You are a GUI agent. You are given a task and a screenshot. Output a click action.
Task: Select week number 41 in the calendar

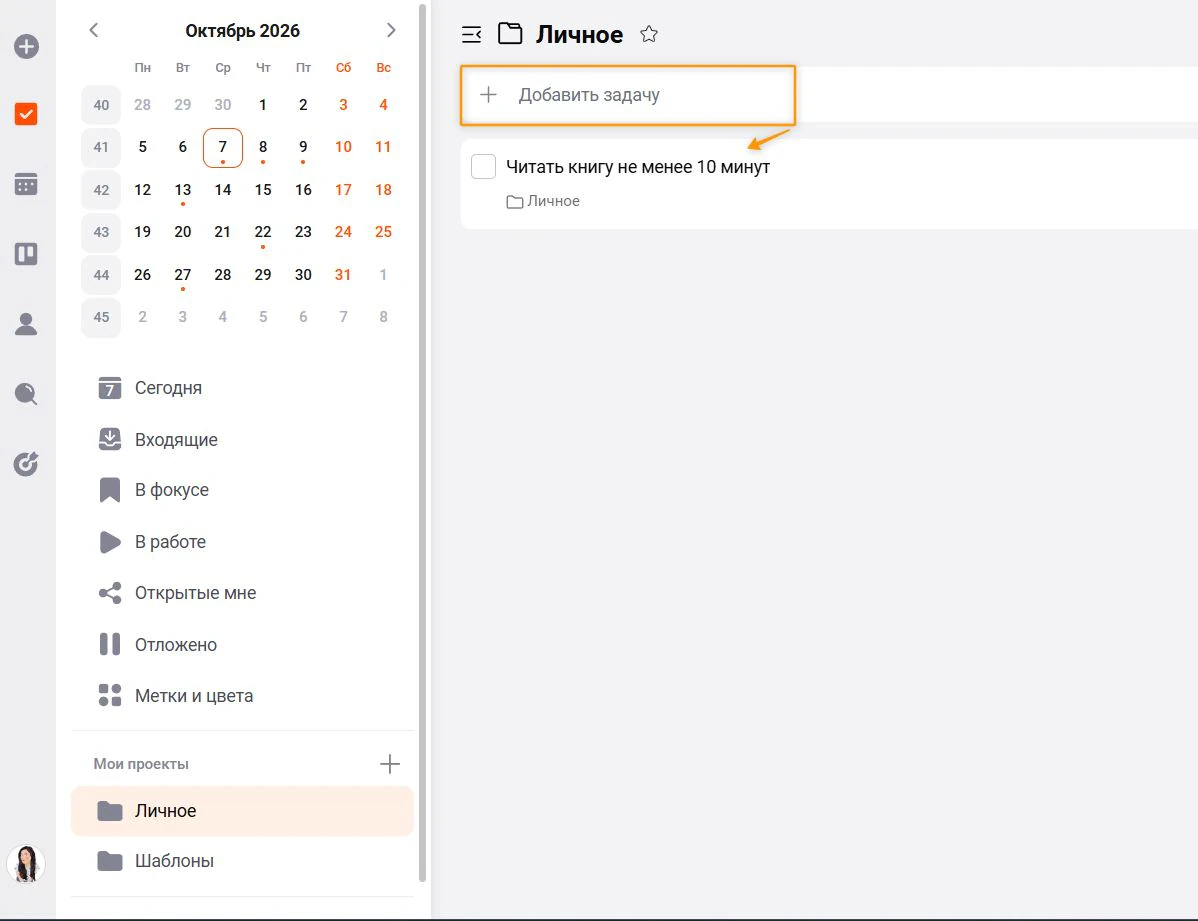101,148
